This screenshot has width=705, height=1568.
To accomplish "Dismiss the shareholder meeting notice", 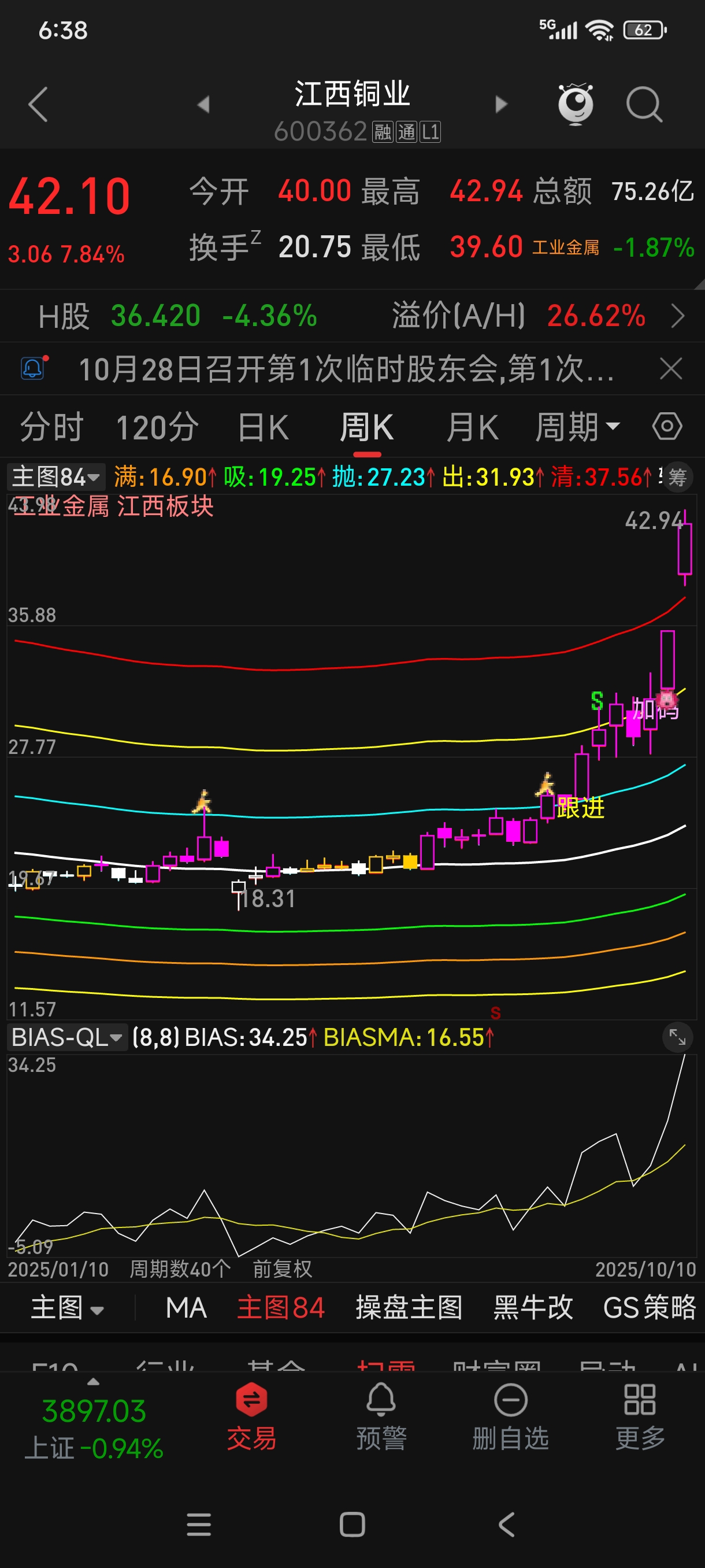I will [x=671, y=368].
